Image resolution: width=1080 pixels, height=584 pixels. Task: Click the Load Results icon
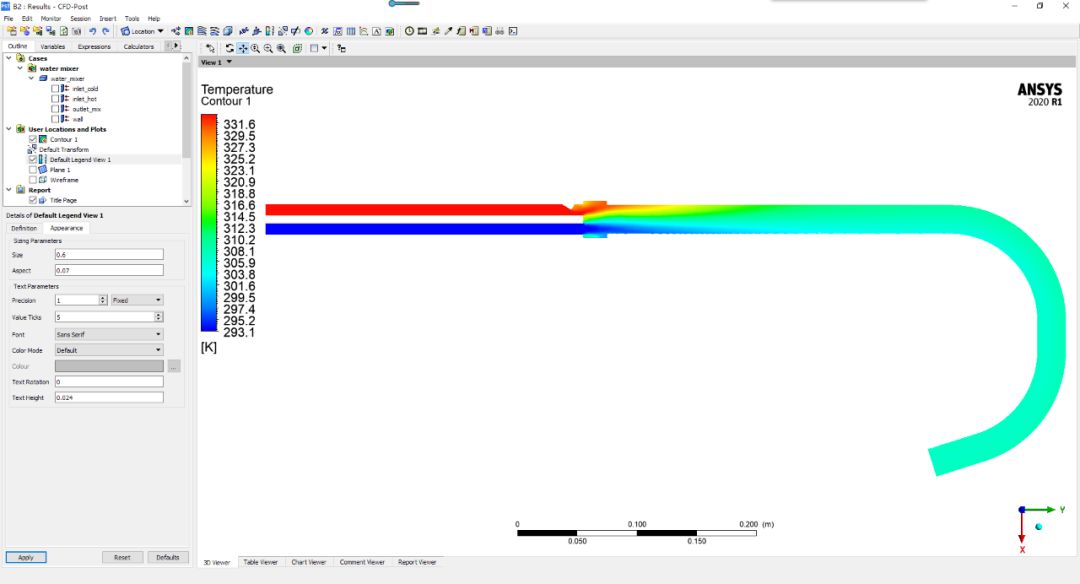[x=11, y=31]
